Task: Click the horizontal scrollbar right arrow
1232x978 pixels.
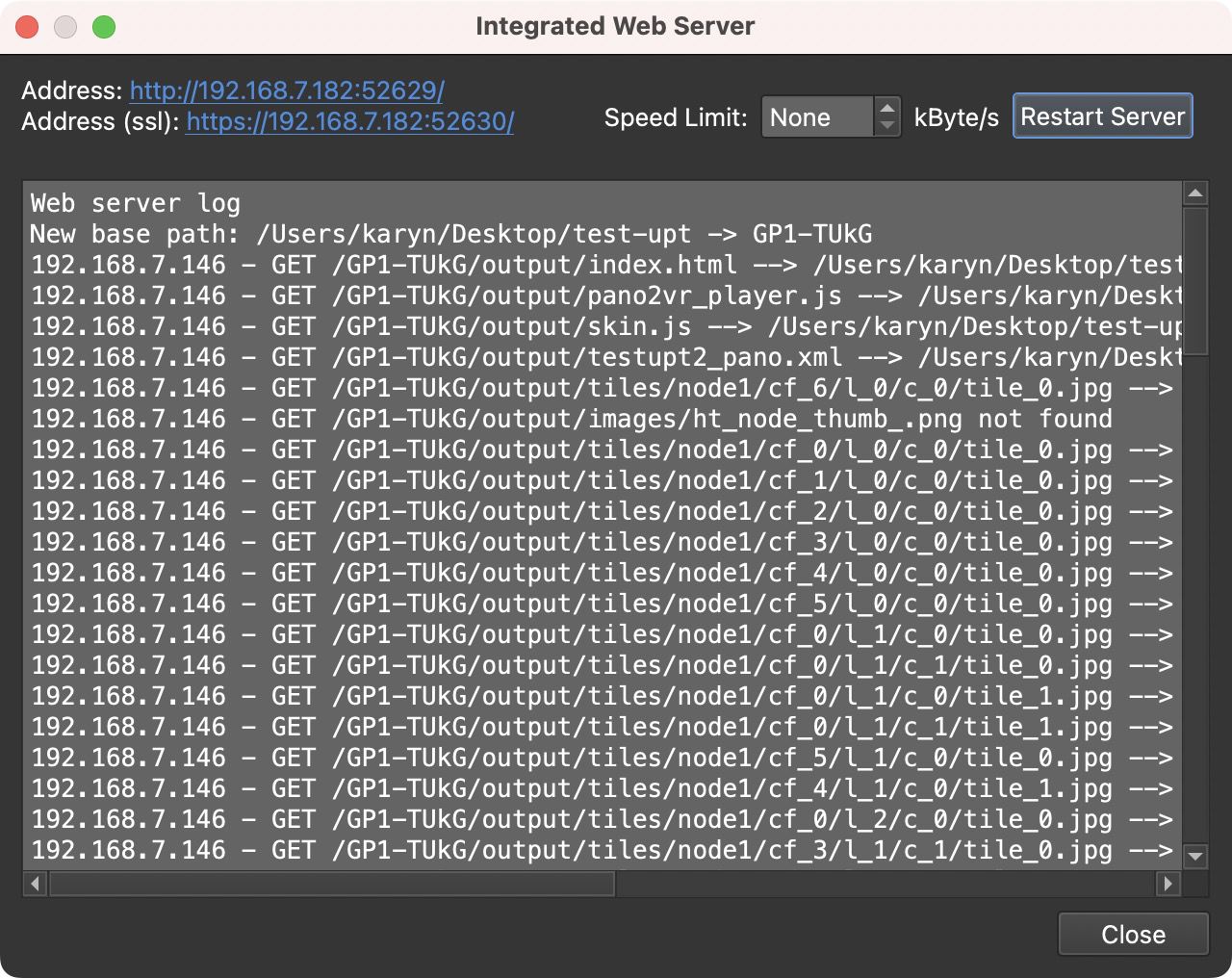Action: tap(1168, 883)
